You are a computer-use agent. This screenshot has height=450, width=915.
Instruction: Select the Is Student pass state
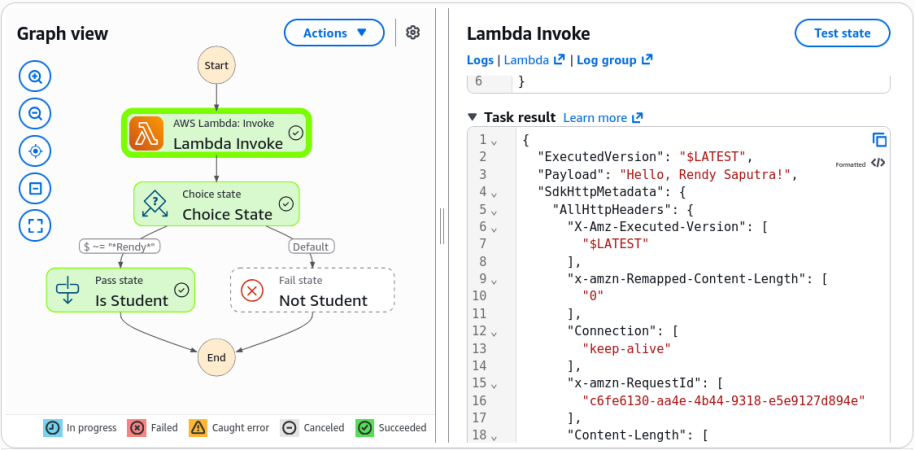120,290
